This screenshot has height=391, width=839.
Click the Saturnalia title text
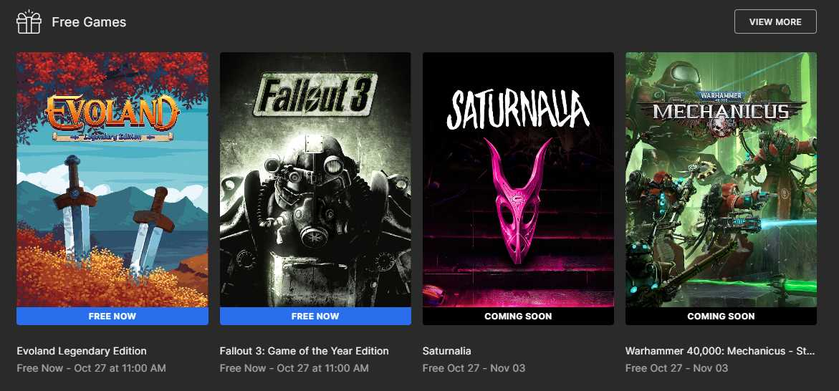446,351
